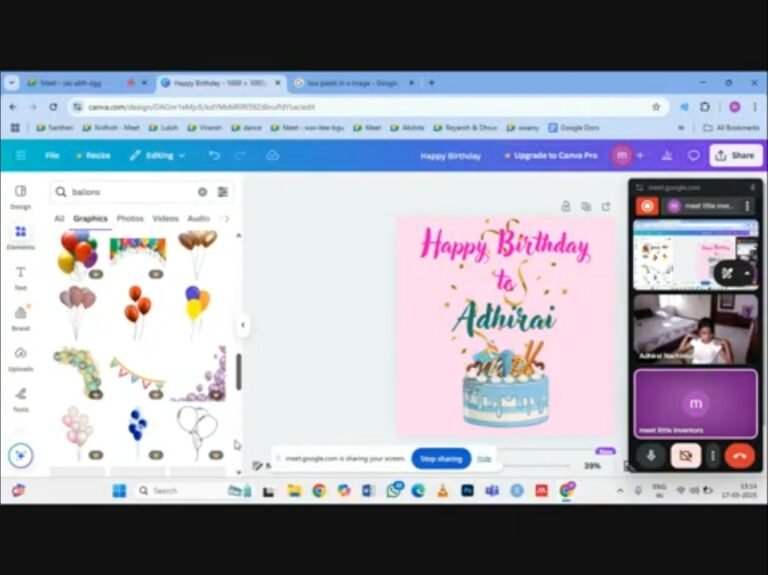This screenshot has height=575, width=768.
Task: Click the undo arrow in Canva toolbar
Action: point(214,155)
